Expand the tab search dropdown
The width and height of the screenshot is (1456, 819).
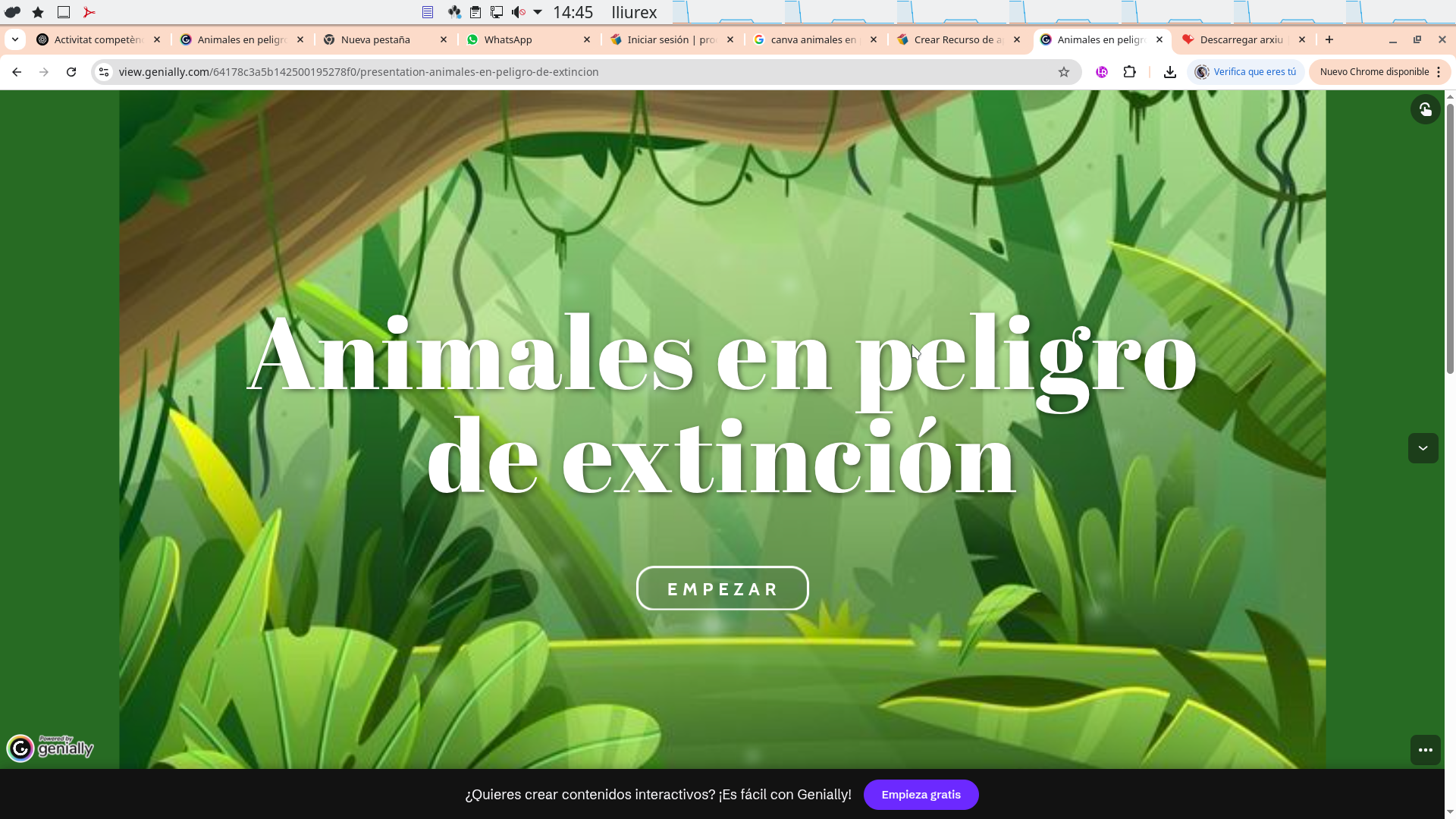pyautogui.click(x=14, y=39)
